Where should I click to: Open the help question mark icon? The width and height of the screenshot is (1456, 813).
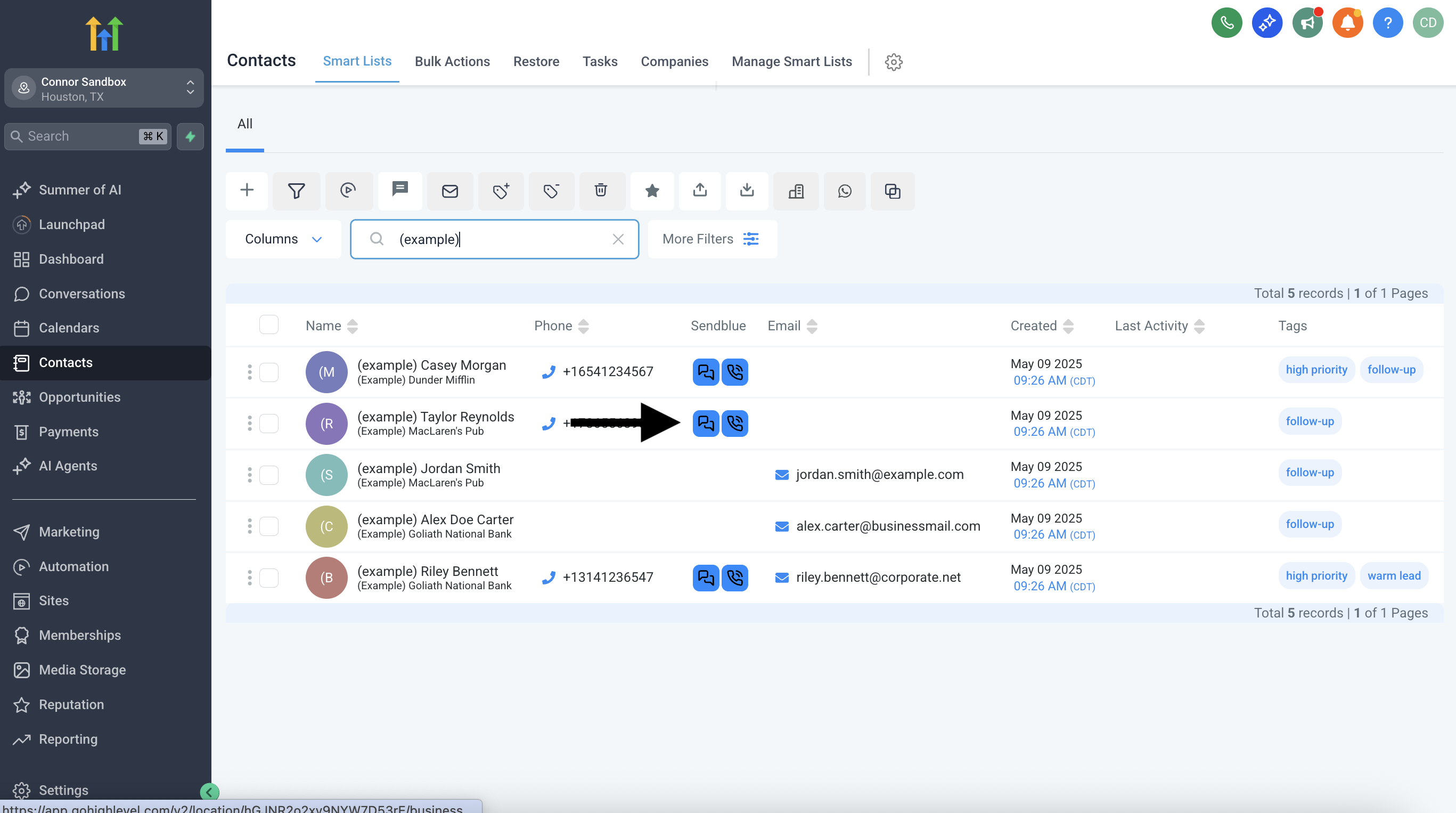[1388, 22]
